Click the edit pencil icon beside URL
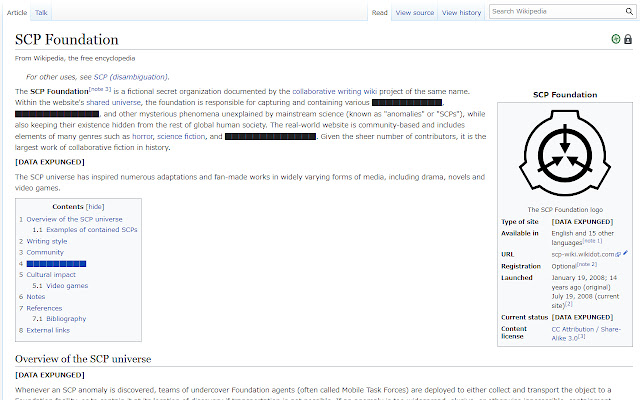 [626, 253]
